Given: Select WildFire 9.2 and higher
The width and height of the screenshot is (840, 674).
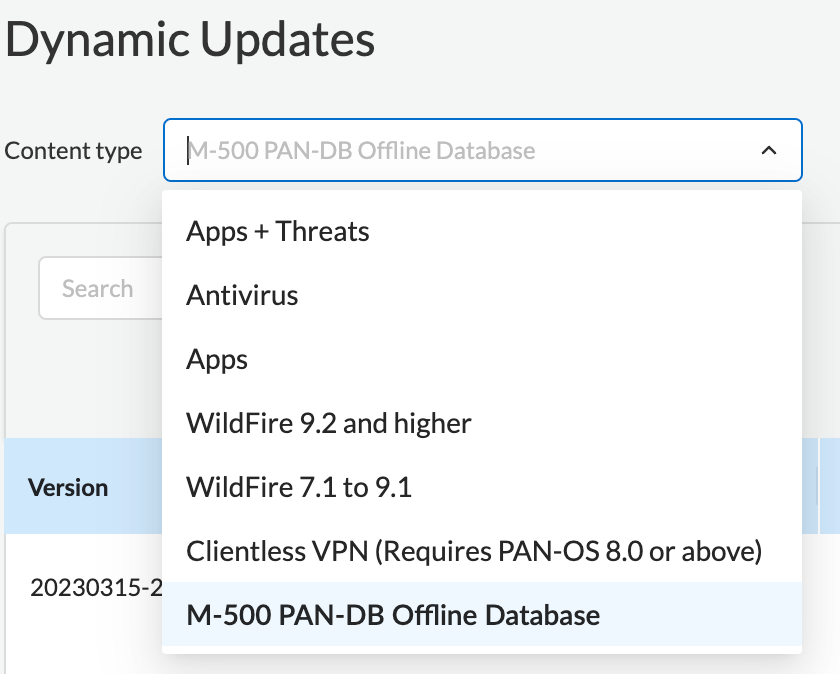Looking at the screenshot, I should click(x=482, y=423).
